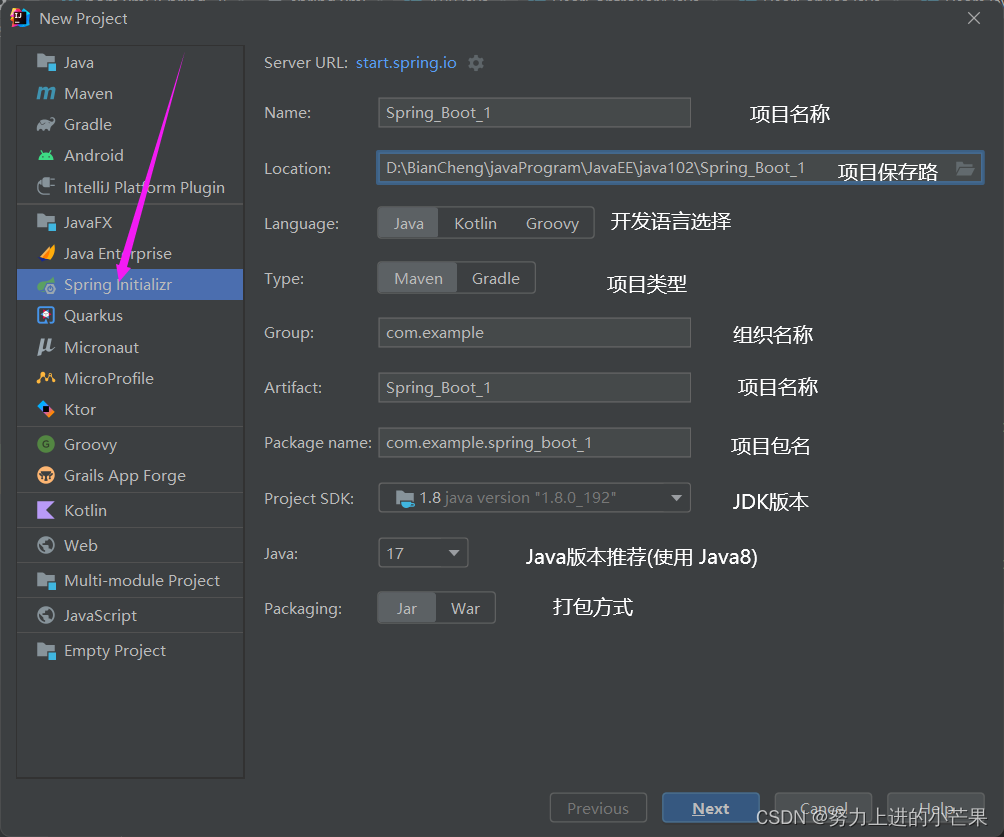
Task: Click the Artifact input field
Action: point(534,387)
